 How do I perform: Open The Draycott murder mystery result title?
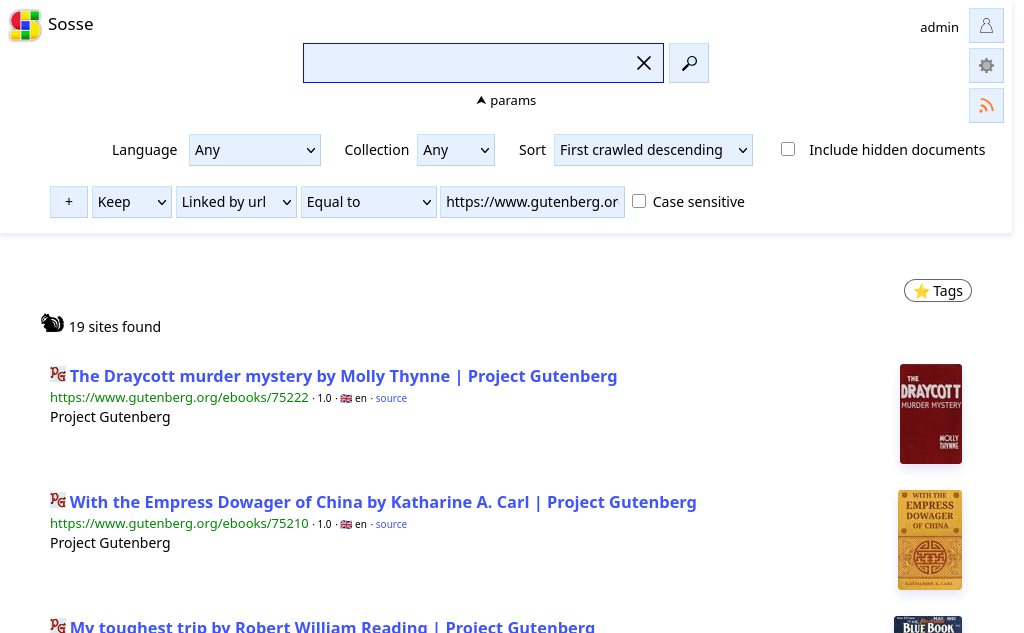(x=344, y=376)
